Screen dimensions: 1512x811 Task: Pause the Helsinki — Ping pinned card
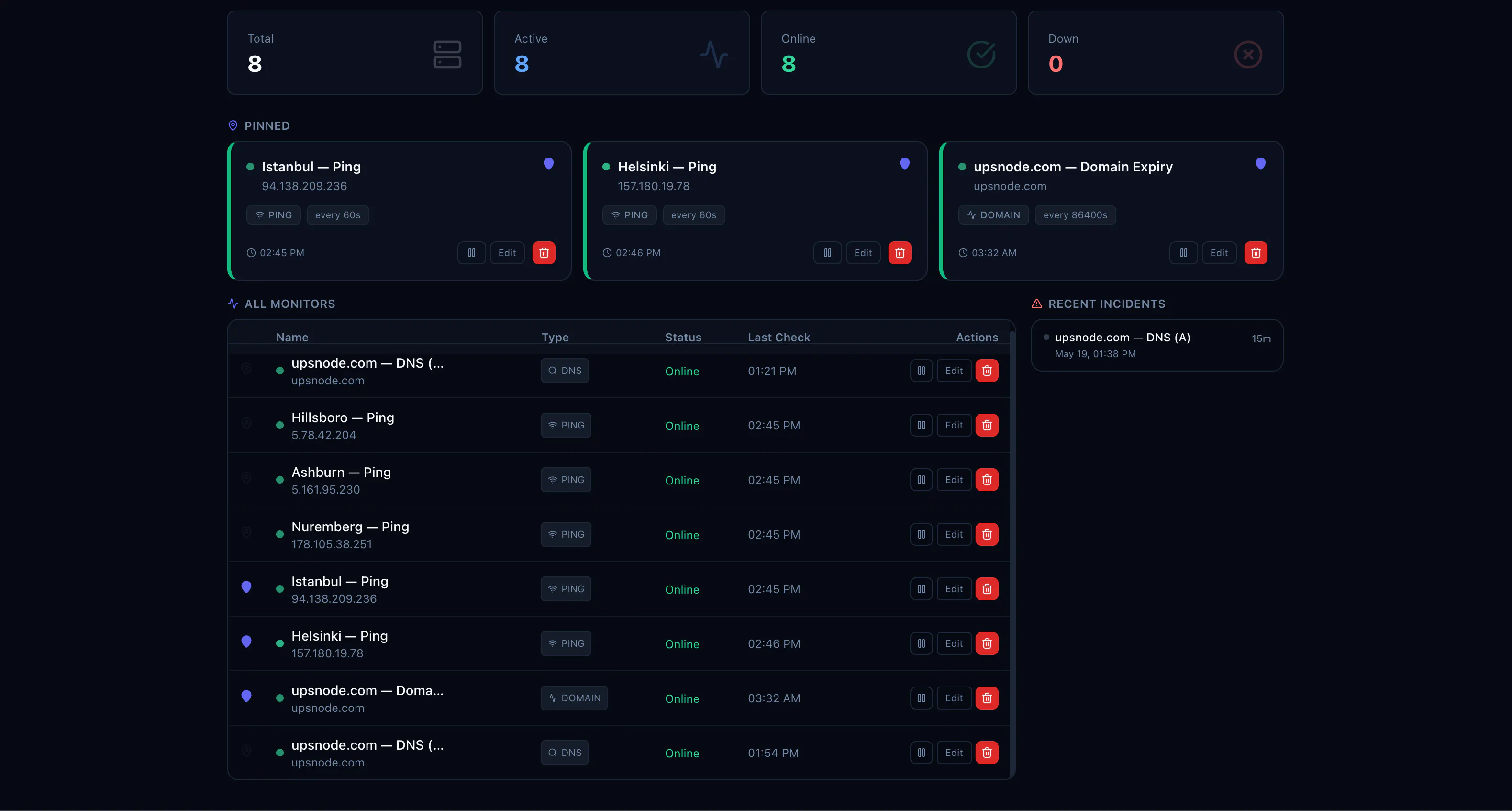[828, 253]
